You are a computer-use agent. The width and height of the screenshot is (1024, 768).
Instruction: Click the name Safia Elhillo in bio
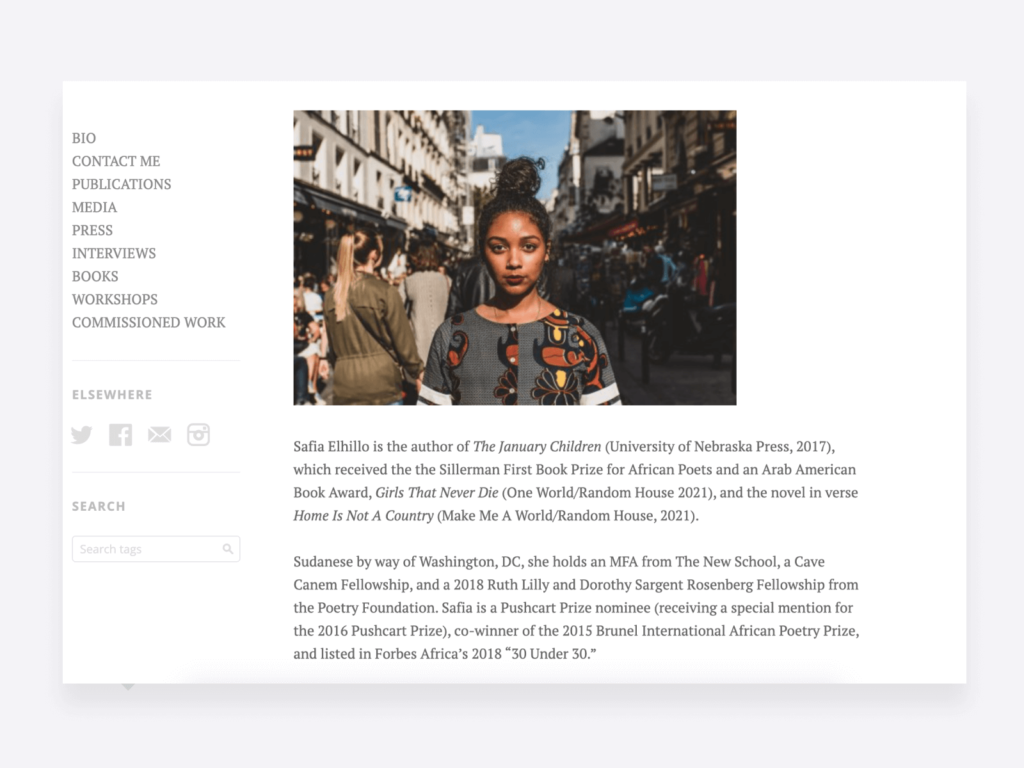tap(331, 447)
